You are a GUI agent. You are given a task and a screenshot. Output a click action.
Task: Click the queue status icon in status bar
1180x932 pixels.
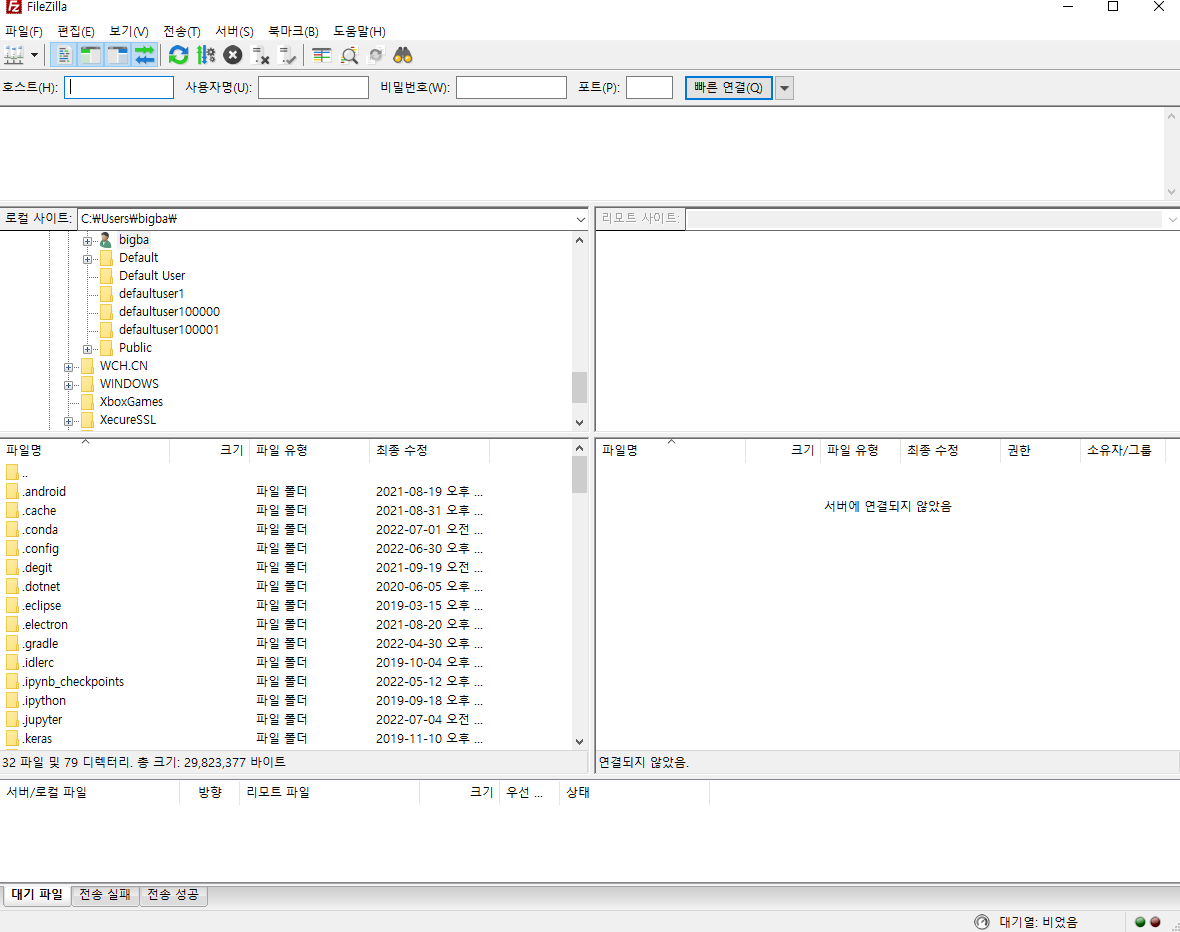coord(981,921)
